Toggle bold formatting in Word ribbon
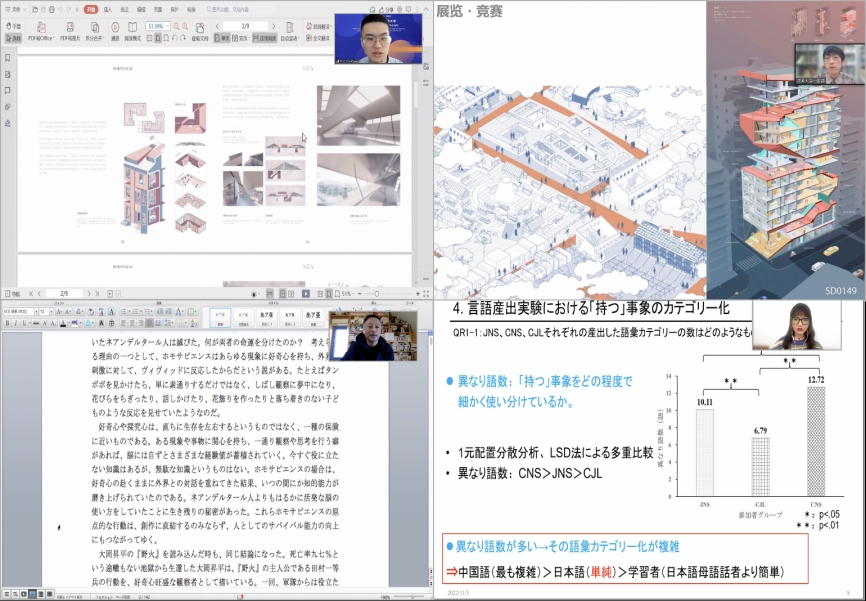Image resolution: width=866 pixels, height=601 pixels. tap(6, 323)
